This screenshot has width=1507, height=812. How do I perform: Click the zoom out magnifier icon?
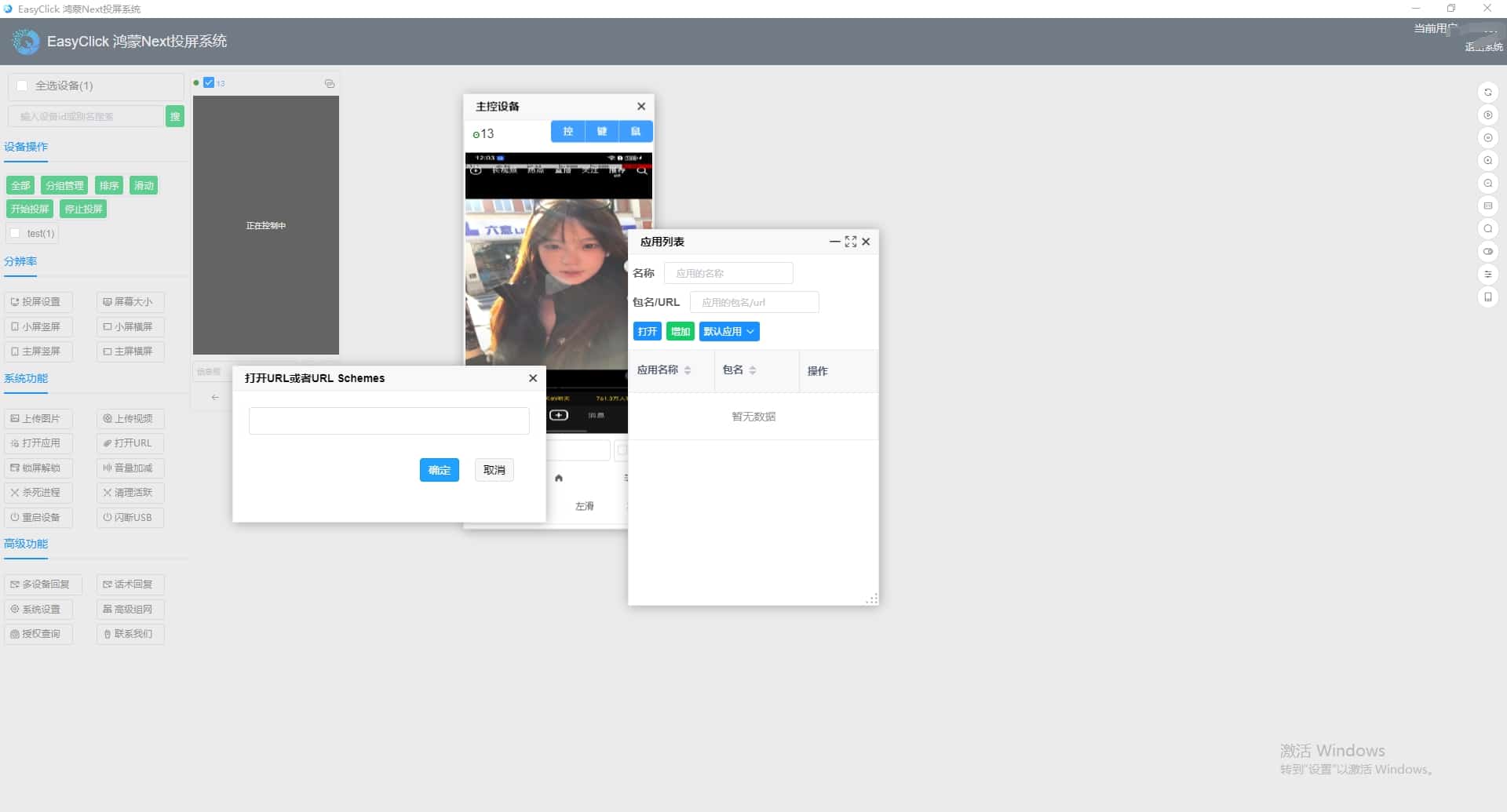(x=1487, y=184)
